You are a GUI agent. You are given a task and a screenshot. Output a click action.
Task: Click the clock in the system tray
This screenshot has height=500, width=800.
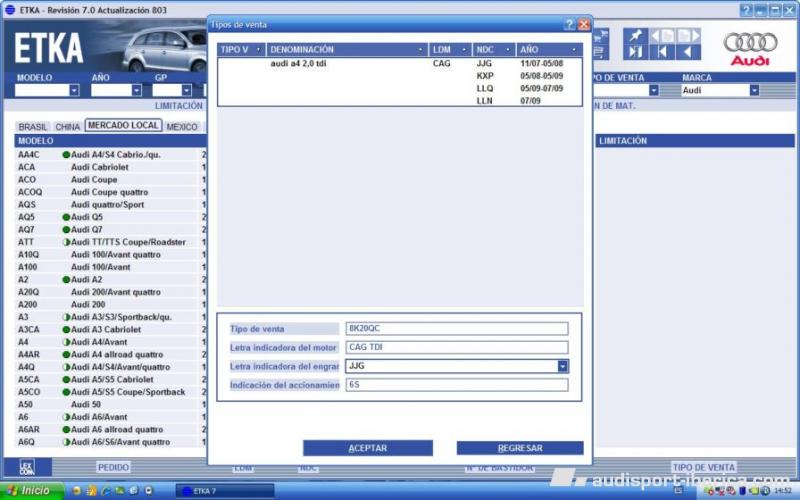(783, 491)
